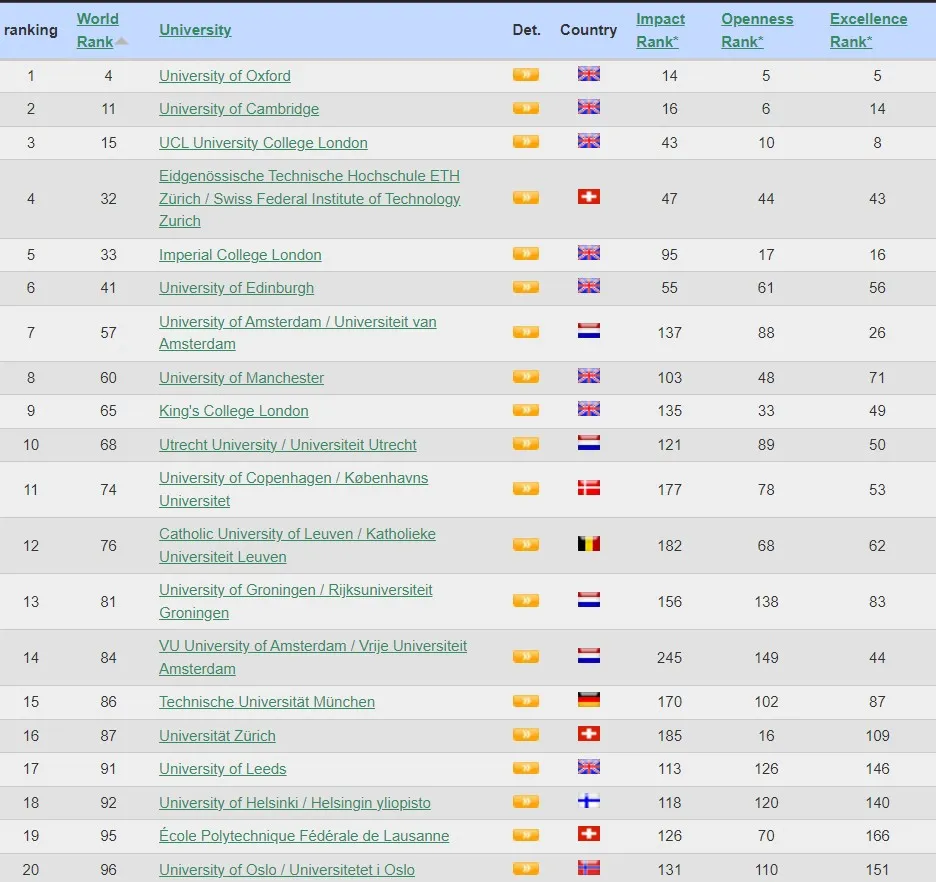Image resolution: width=936 pixels, height=882 pixels.
Task: Select world rank 32 in ETH Zürich row
Action: pos(108,199)
